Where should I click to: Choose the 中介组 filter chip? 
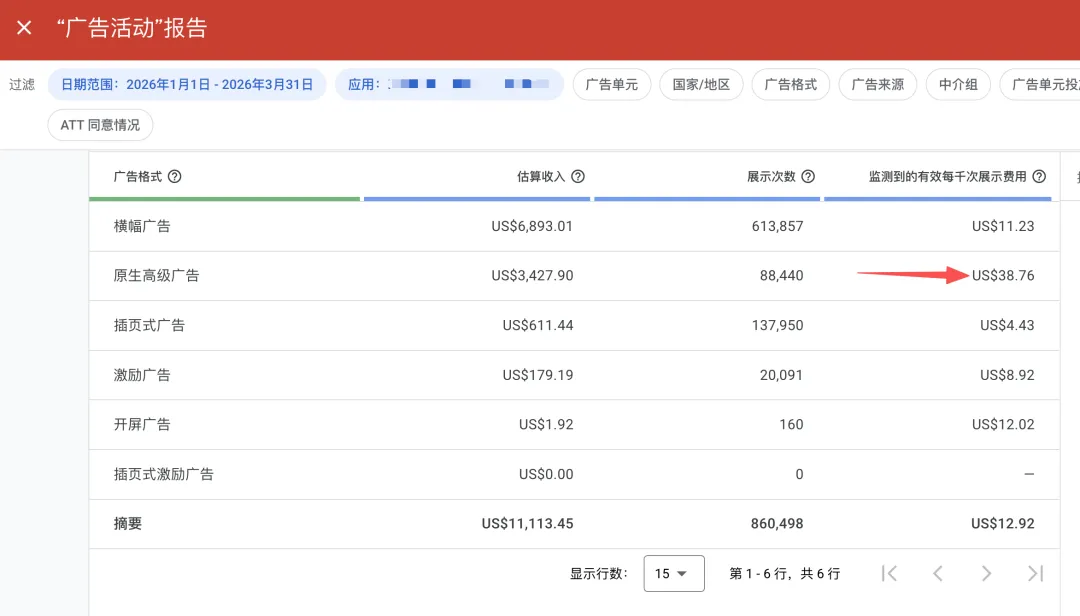click(958, 85)
